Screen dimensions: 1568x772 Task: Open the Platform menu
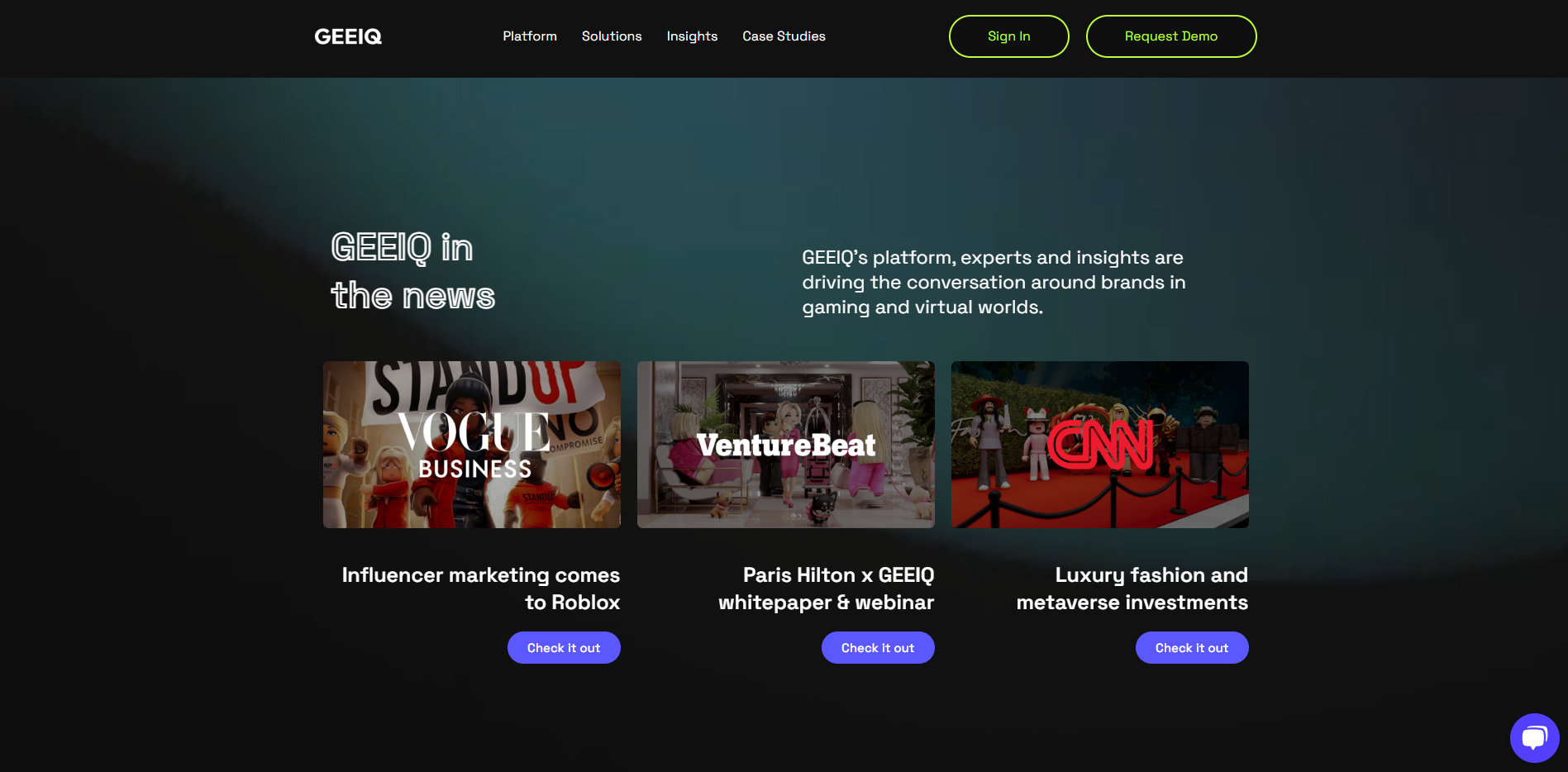(x=530, y=36)
